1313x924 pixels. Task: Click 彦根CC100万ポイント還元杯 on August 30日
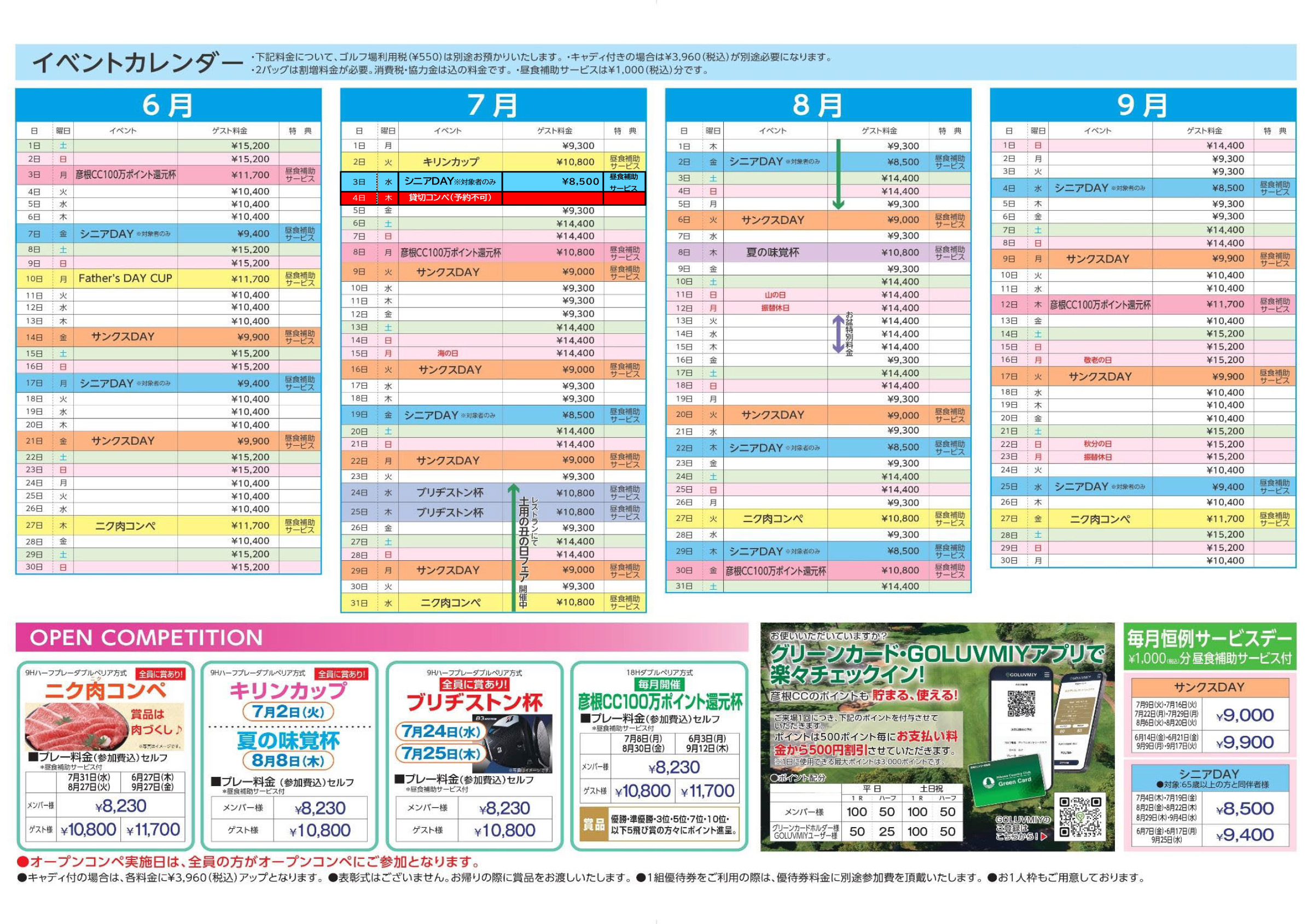tap(775, 571)
